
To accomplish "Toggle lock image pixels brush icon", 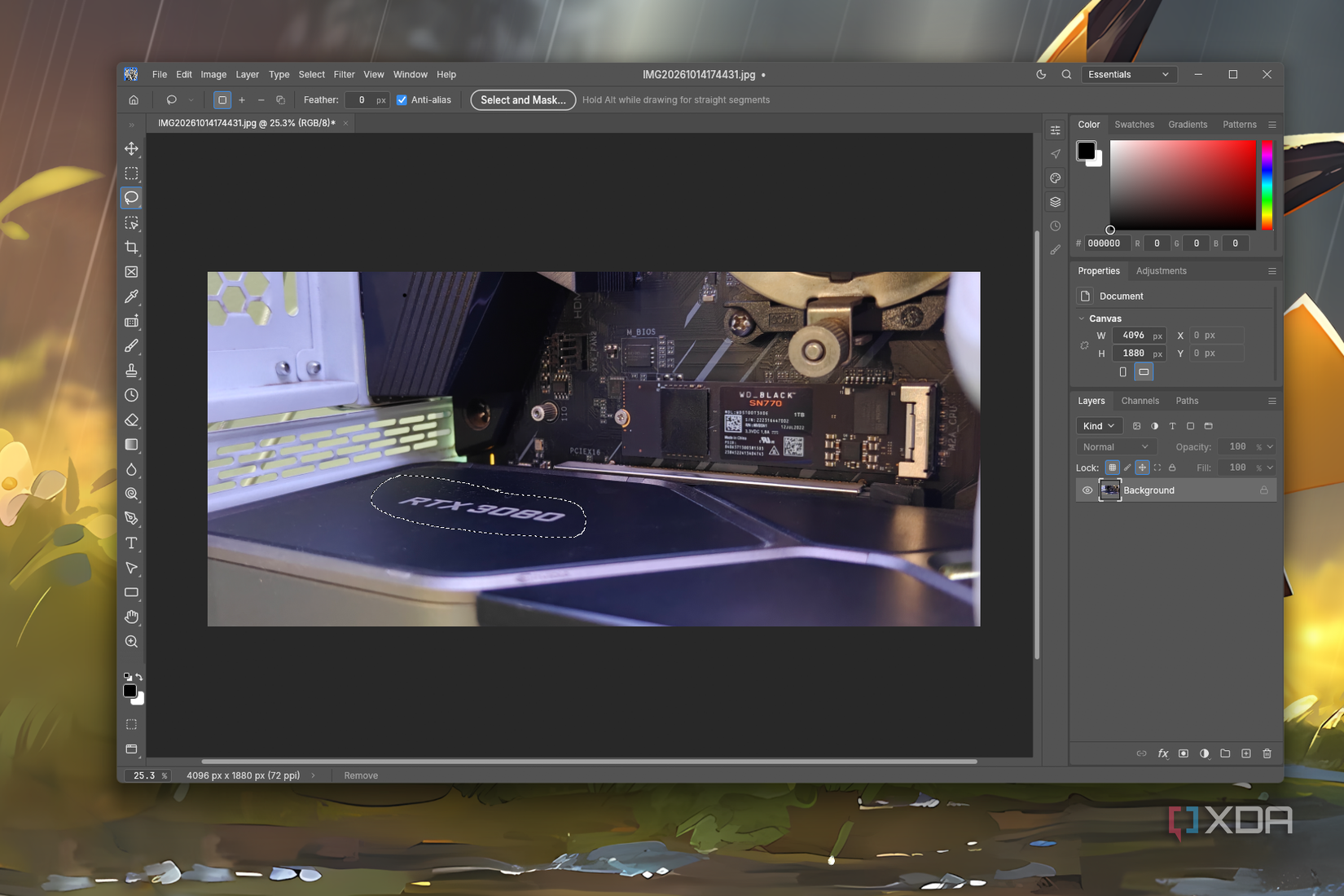I will pos(1127,468).
